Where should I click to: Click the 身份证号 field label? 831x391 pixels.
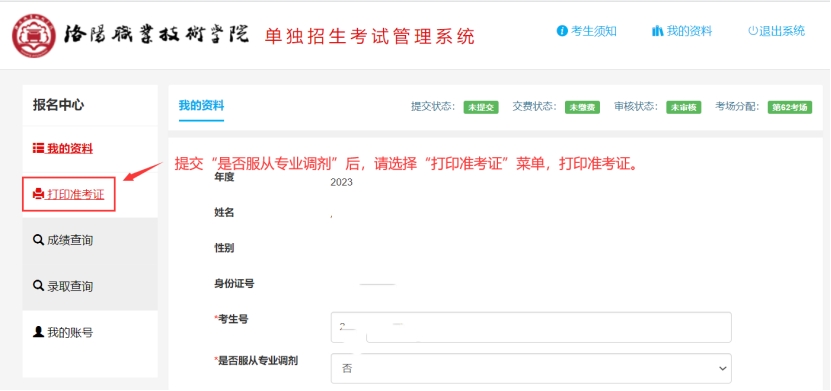coord(234,283)
